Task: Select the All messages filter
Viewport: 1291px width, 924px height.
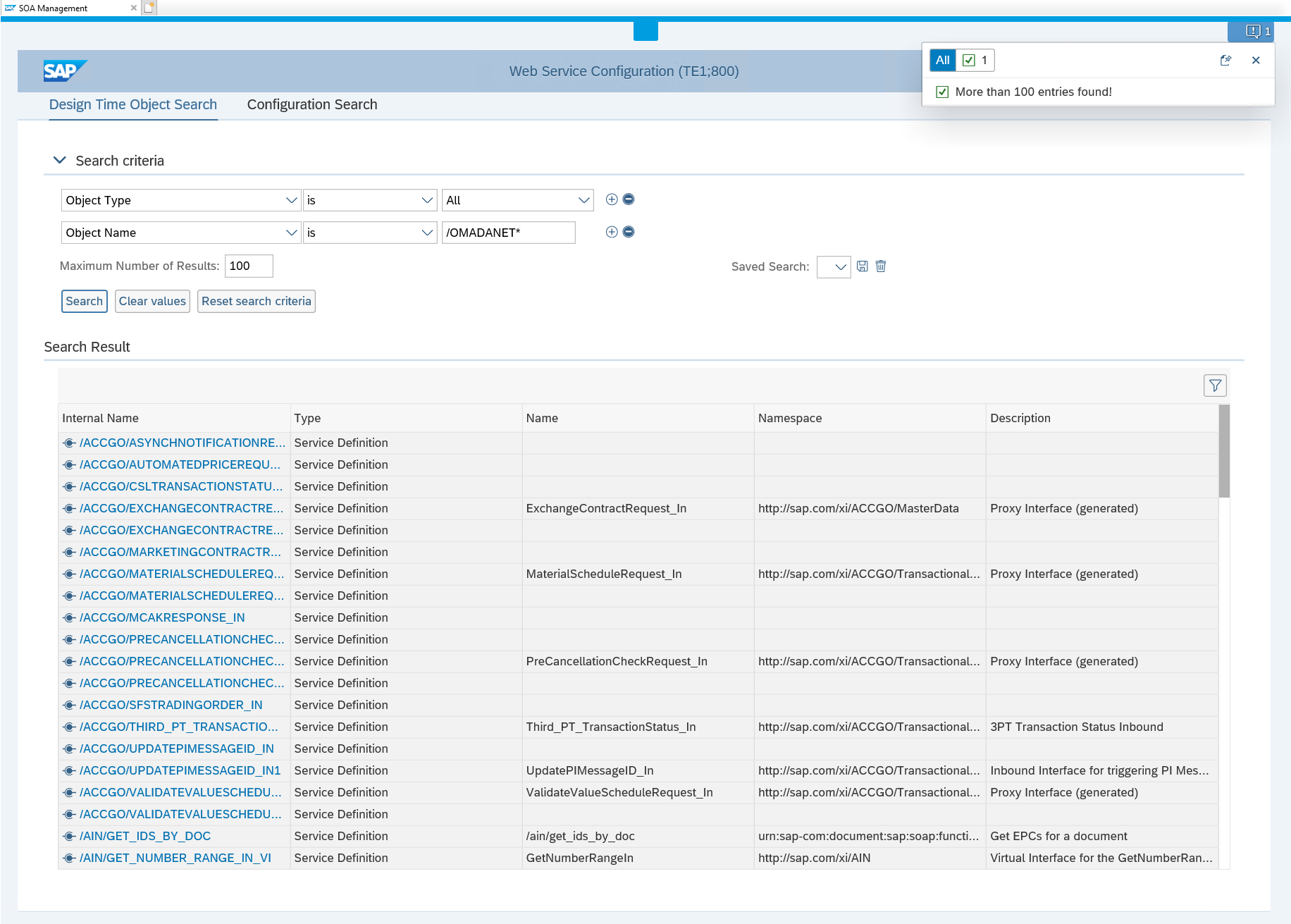Action: point(942,61)
